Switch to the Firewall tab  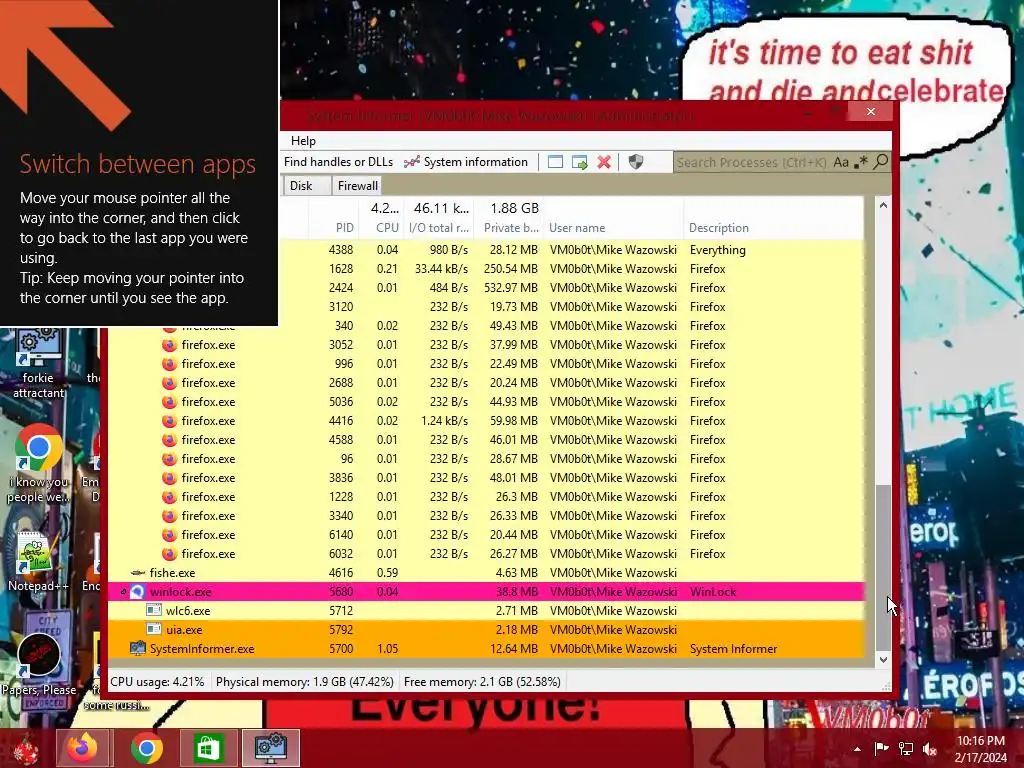[357, 185]
